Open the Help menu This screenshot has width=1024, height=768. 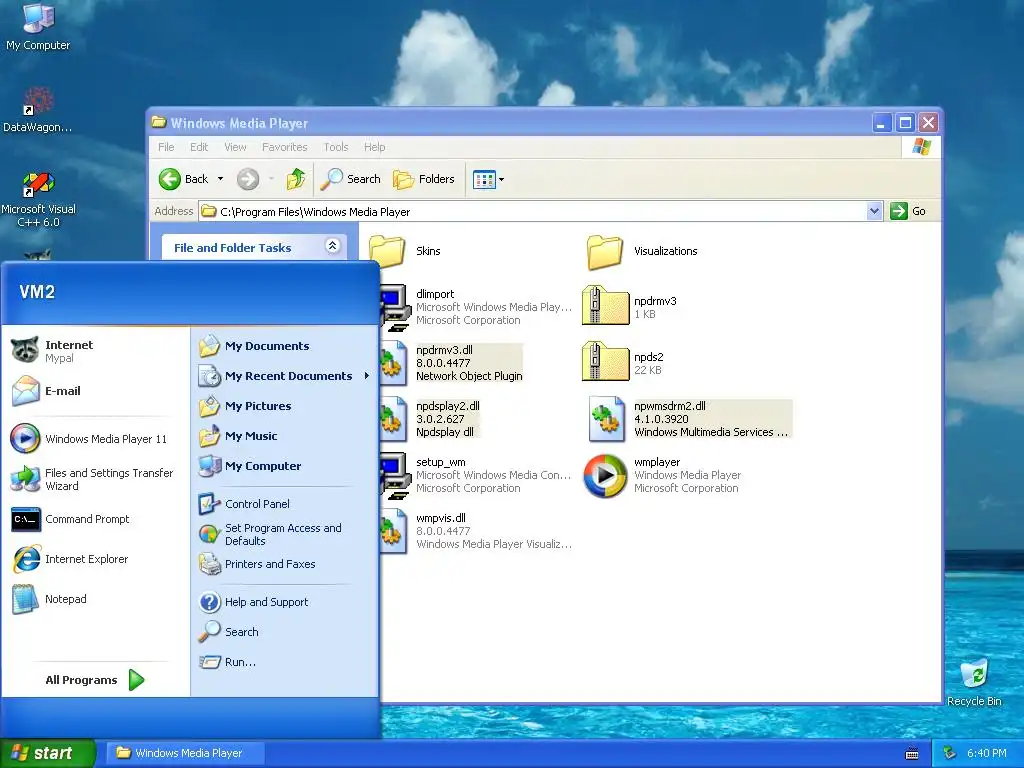click(374, 147)
